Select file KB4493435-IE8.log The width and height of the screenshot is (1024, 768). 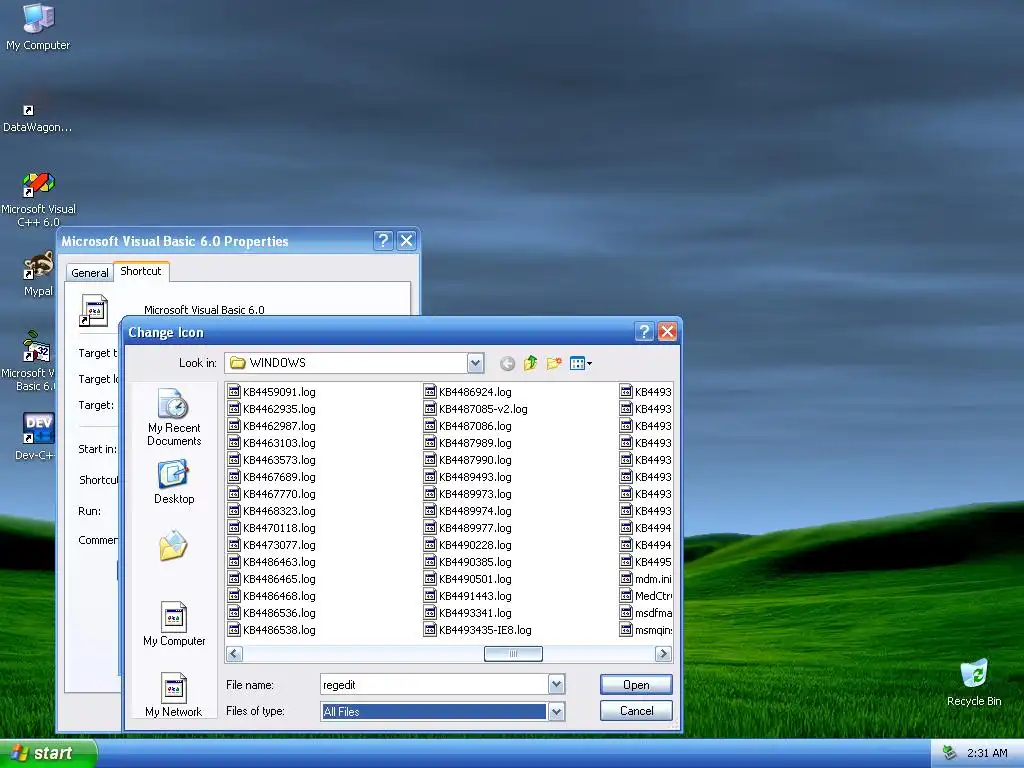(x=478, y=630)
